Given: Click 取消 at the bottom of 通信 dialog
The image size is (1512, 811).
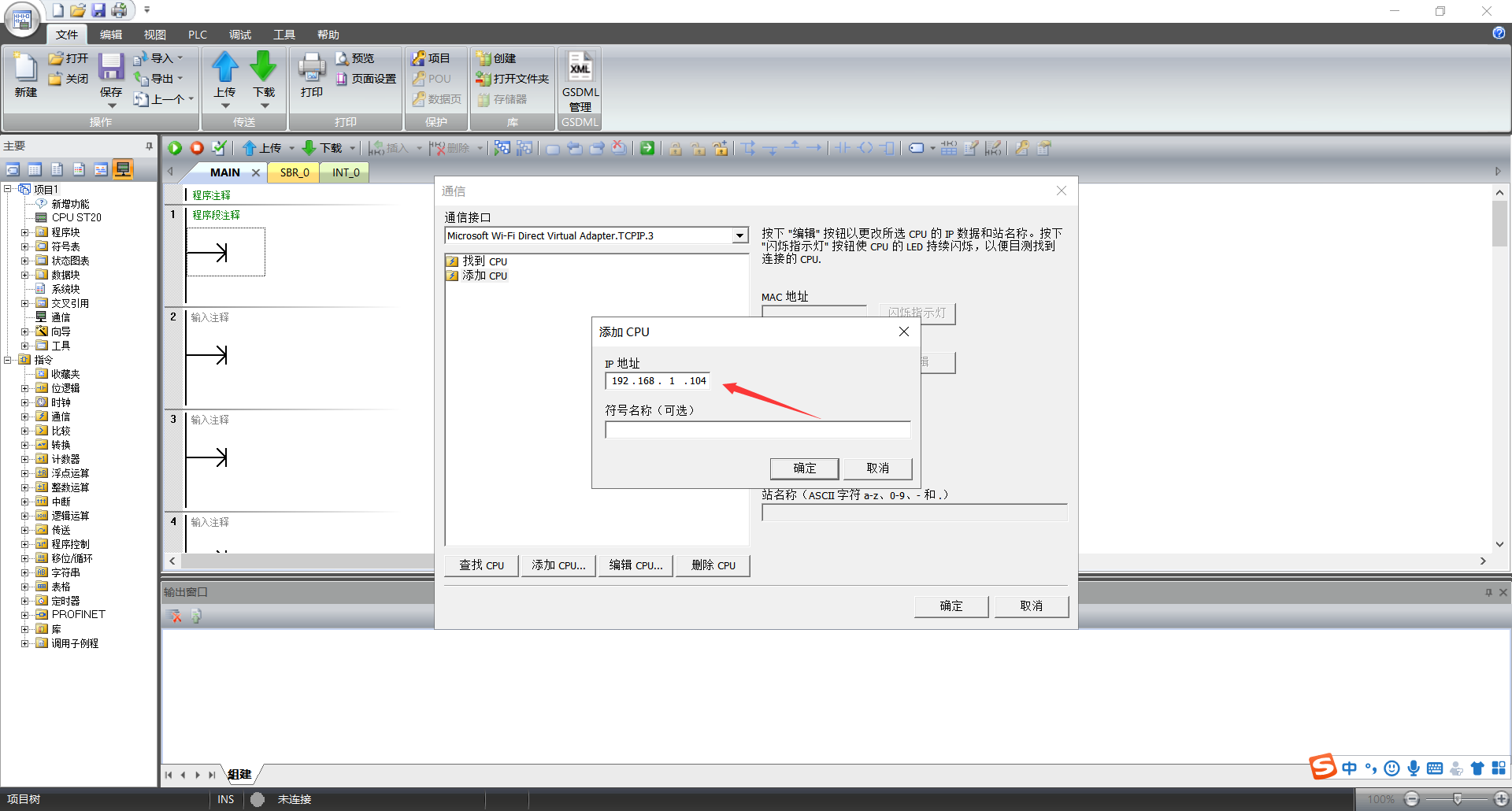Looking at the screenshot, I should click(1031, 606).
